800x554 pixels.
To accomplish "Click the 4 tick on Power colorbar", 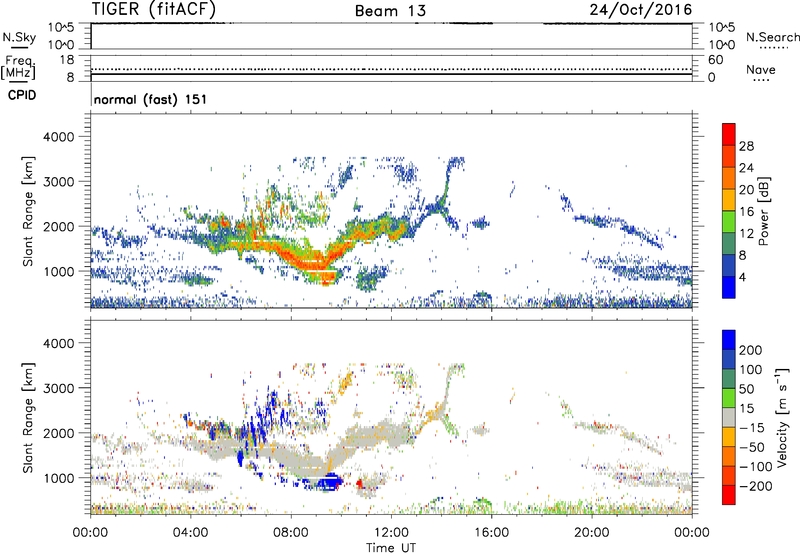I will 743,277.
